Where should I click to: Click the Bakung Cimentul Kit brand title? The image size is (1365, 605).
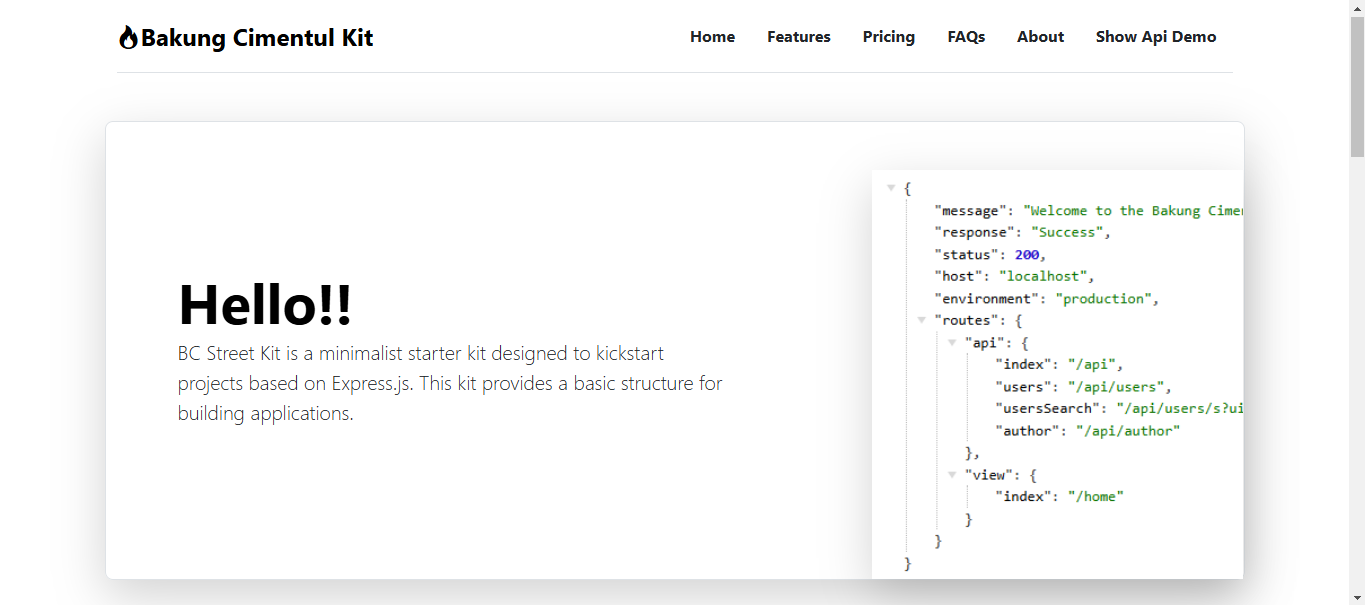pos(257,38)
